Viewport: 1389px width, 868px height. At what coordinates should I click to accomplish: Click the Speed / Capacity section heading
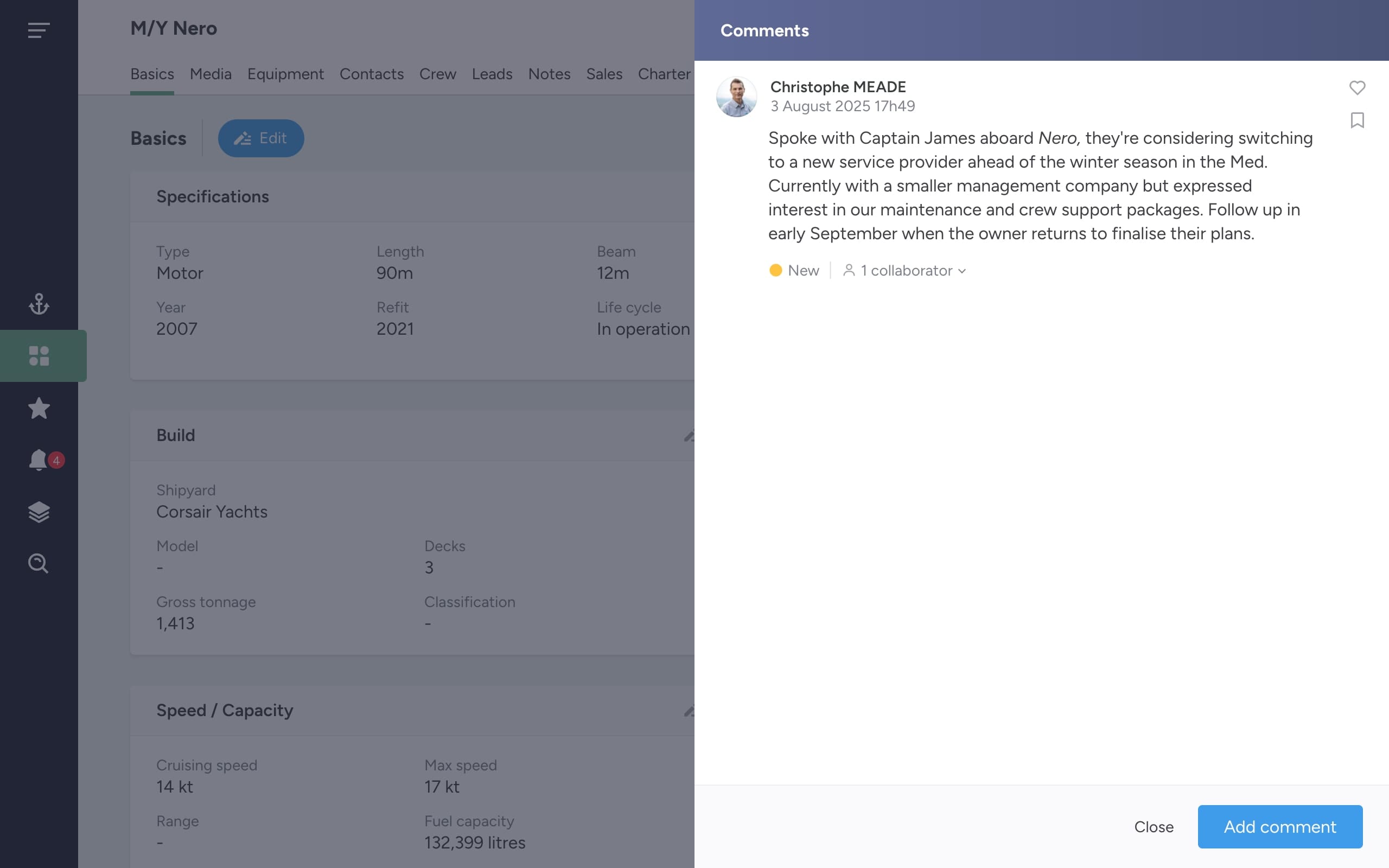click(225, 710)
